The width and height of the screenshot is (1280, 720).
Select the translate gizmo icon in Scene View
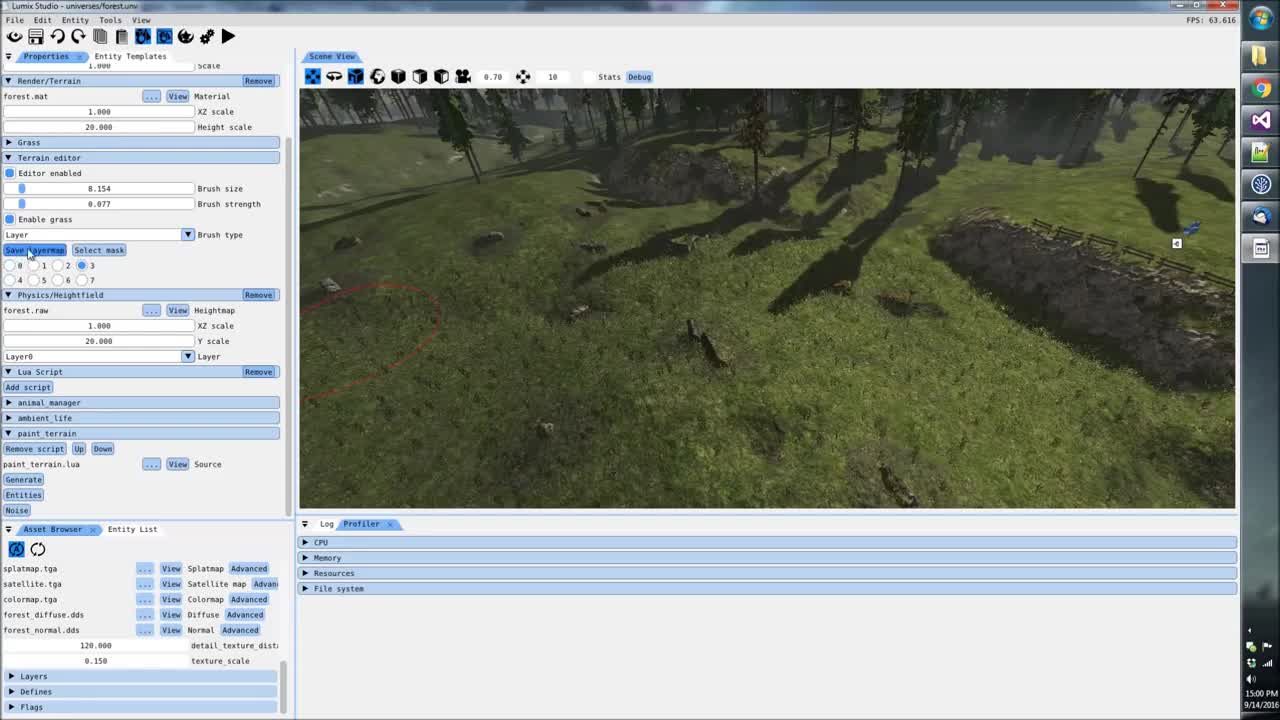pos(312,77)
